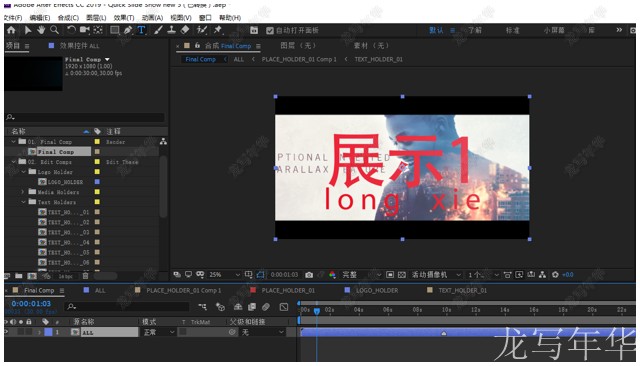Image resolution: width=640 pixels, height=366 pixels.
Task: Click the draft 3D icon in timeline
Action: coord(220,306)
